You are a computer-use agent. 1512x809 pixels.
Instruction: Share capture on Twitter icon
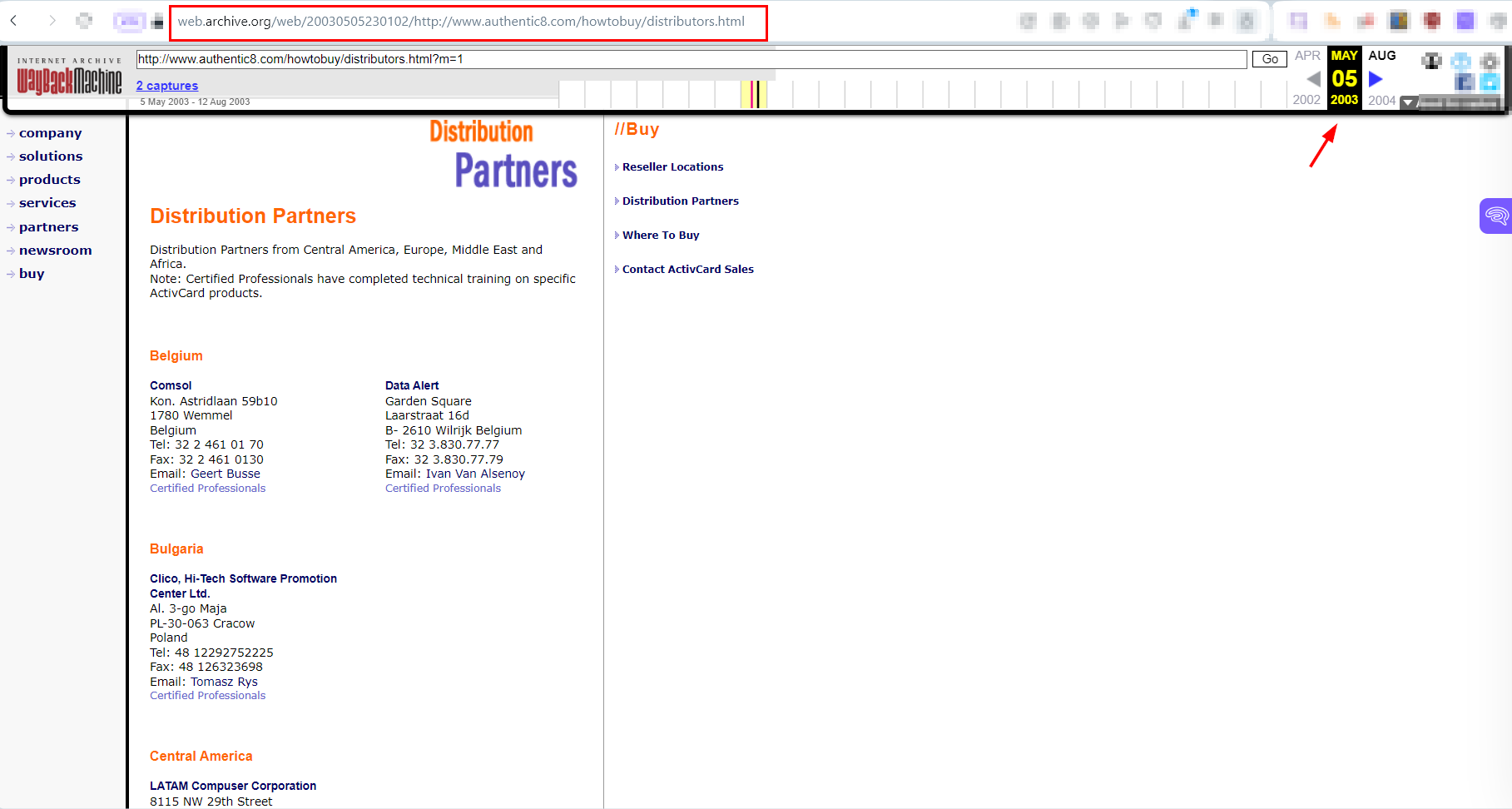pyautogui.click(x=1490, y=82)
